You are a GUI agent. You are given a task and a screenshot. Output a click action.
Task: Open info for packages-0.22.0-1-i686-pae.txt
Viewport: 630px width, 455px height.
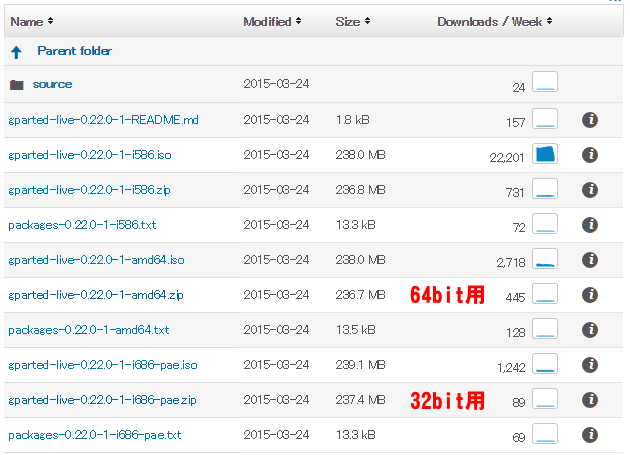coord(589,435)
